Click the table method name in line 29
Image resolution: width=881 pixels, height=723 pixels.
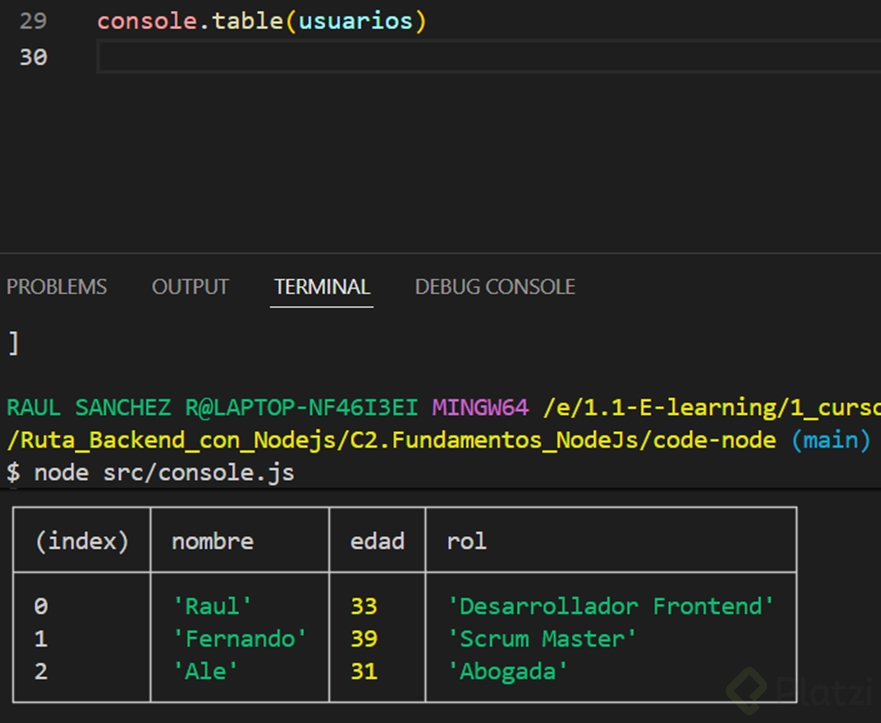click(247, 21)
